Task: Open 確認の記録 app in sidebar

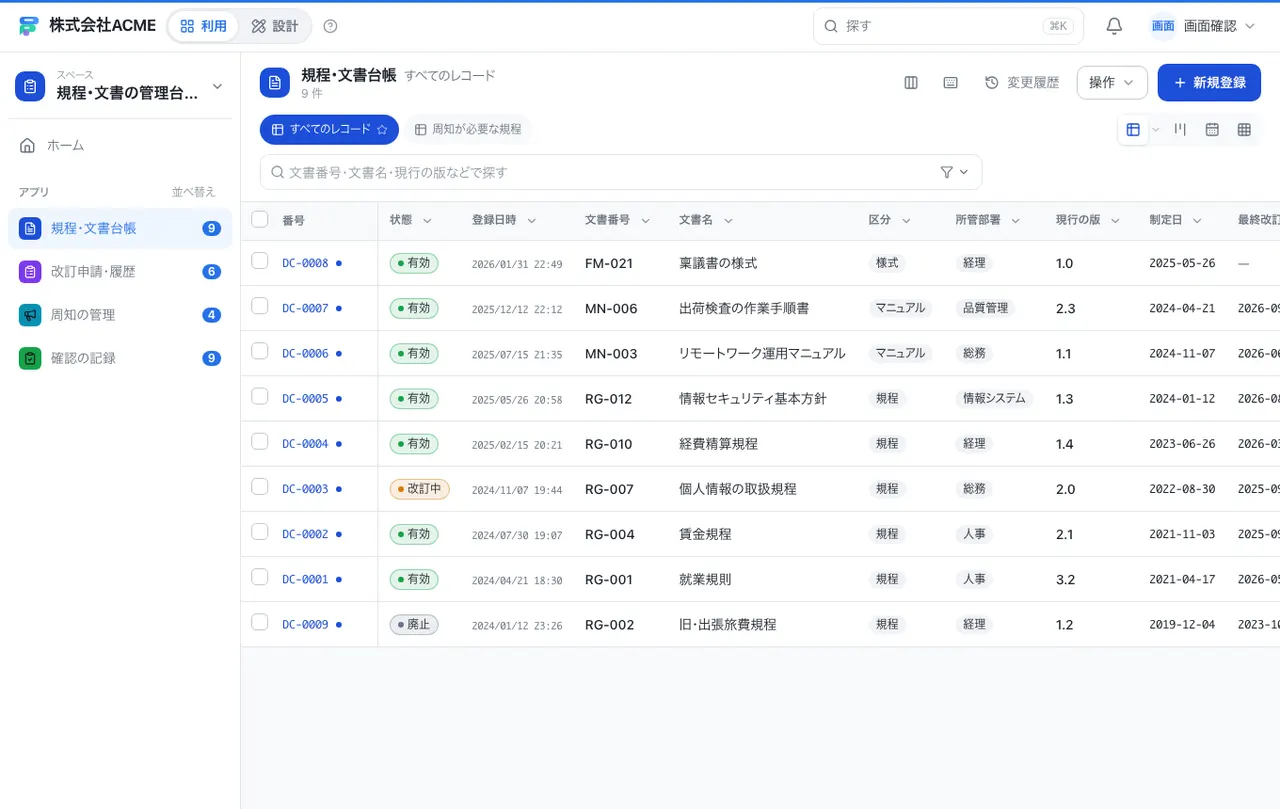Action: pos(120,357)
